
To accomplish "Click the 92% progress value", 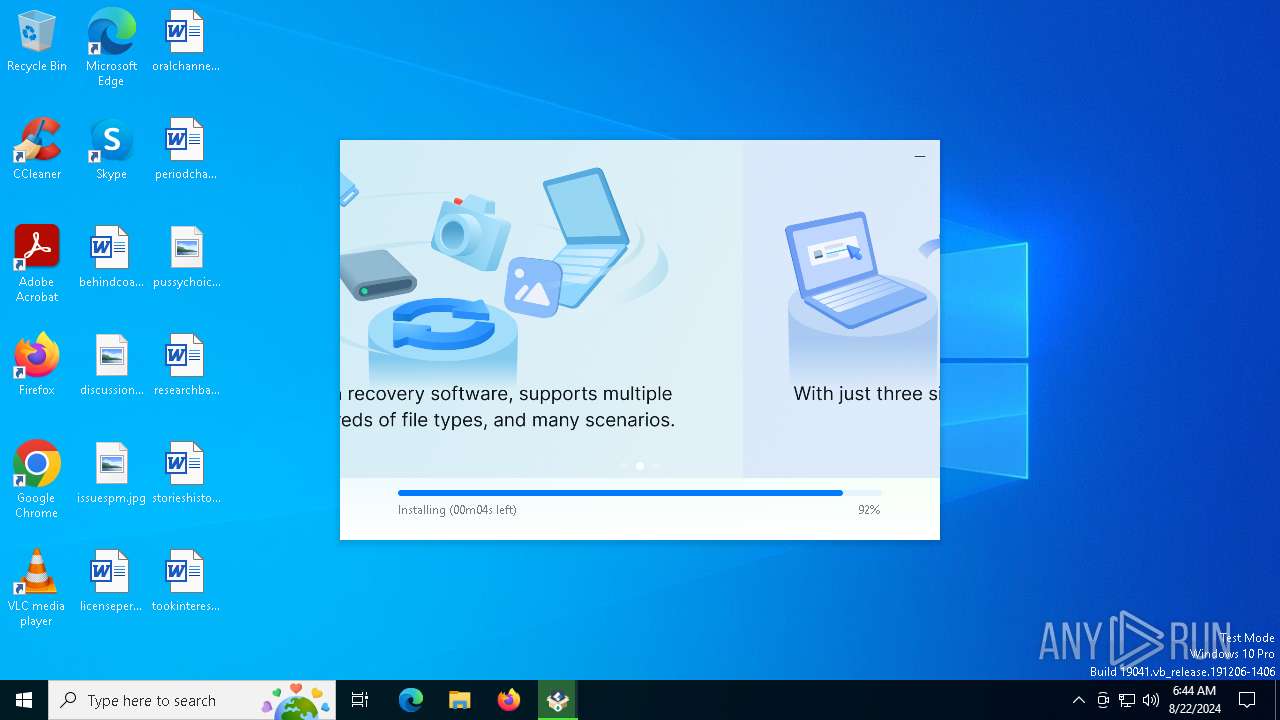I will pyautogui.click(x=869, y=510).
